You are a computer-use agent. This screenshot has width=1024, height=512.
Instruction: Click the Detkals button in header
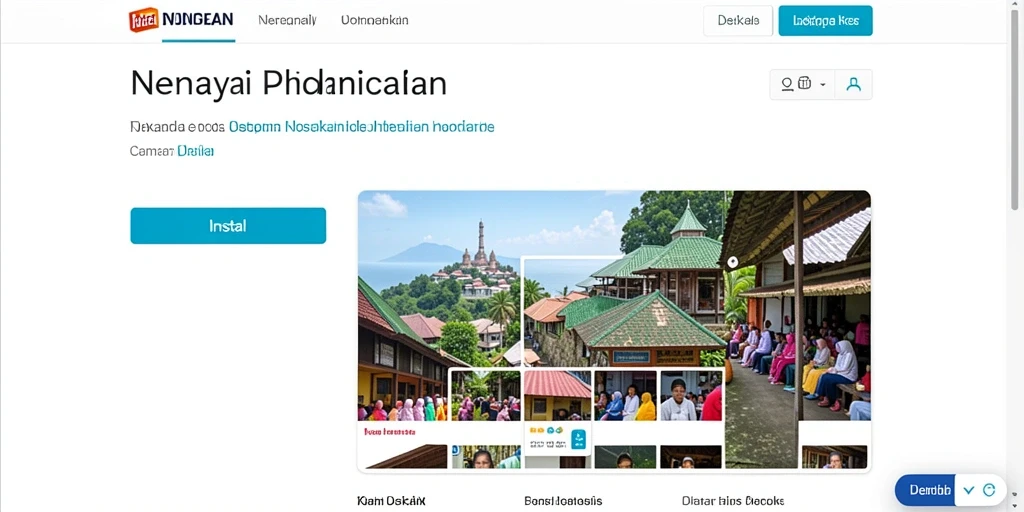(738, 21)
